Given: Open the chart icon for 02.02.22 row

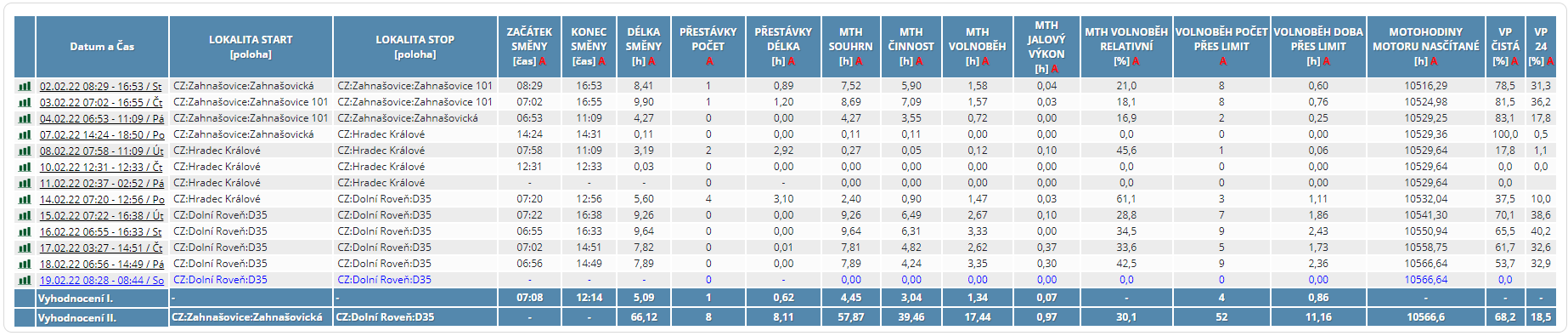Looking at the screenshot, I should pos(25,86).
